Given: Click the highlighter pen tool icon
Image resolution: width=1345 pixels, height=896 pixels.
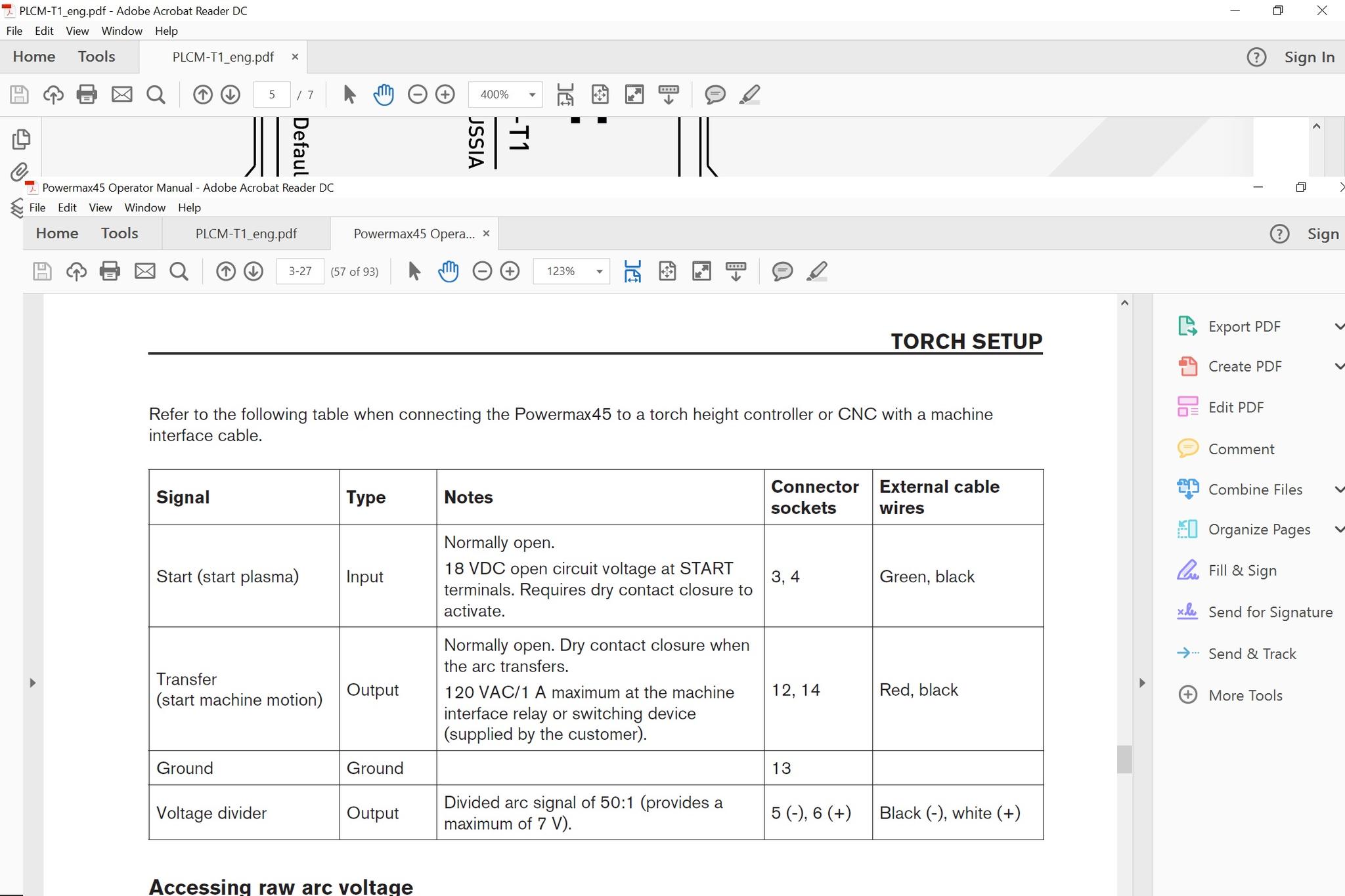Looking at the screenshot, I should click(817, 271).
